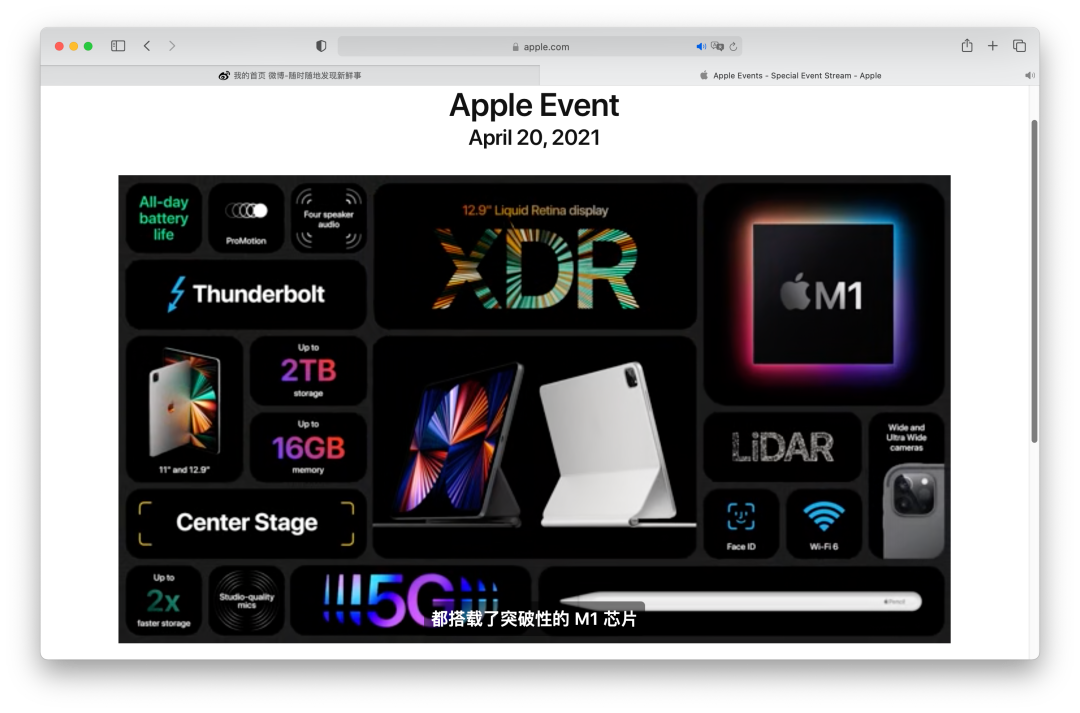Click the 16GB memory tile in the video
The height and width of the screenshot is (713, 1080).
coord(308,447)
